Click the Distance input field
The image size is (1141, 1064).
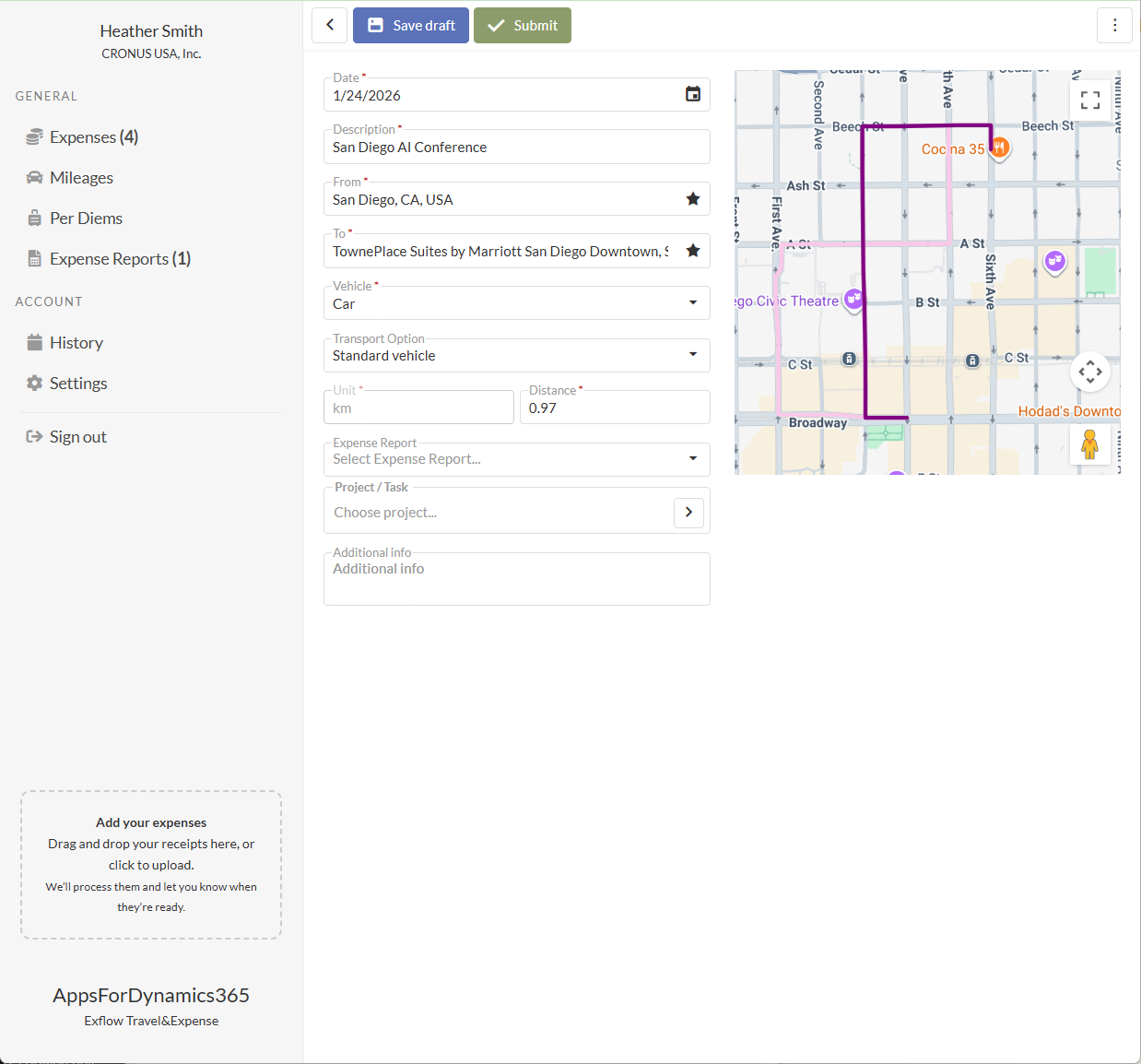[x=614, y=408]
